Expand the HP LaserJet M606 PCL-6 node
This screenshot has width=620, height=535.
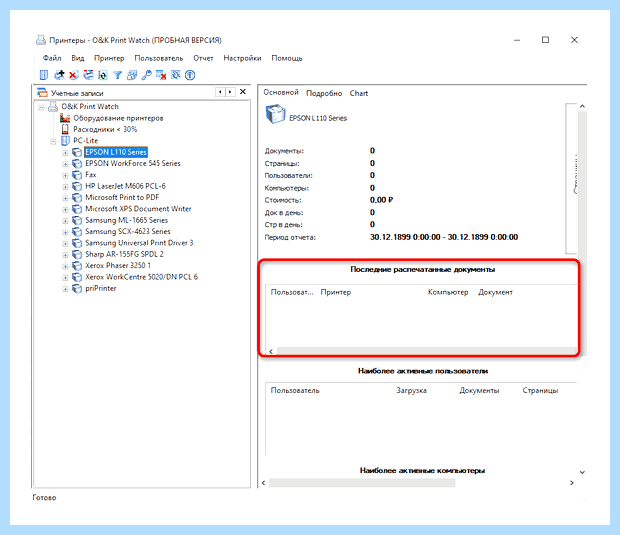(x=65, y=187)
